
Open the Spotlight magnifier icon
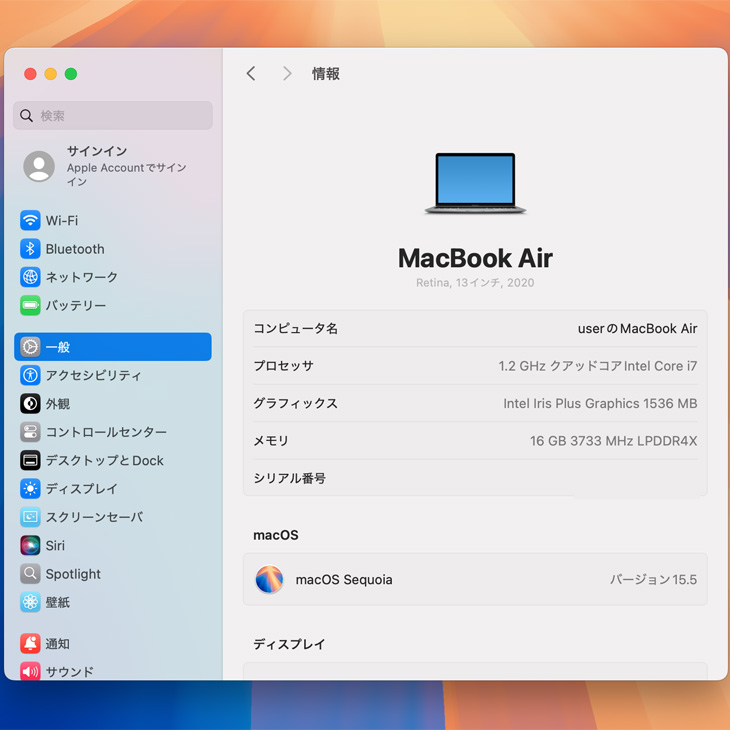[30, 574]
